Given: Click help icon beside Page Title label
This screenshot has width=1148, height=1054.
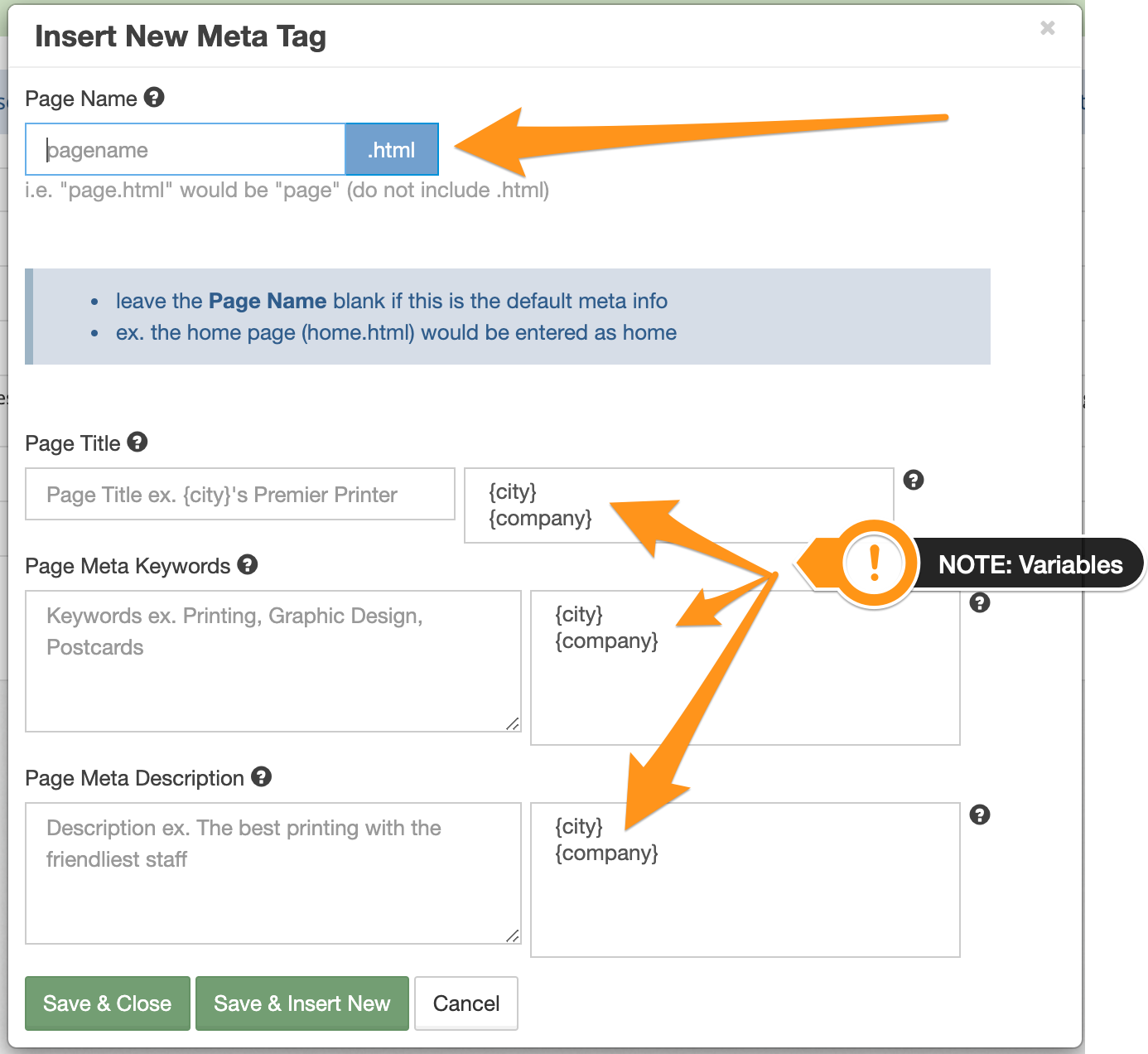Looking at the screenshot, I should pos(137,442).
